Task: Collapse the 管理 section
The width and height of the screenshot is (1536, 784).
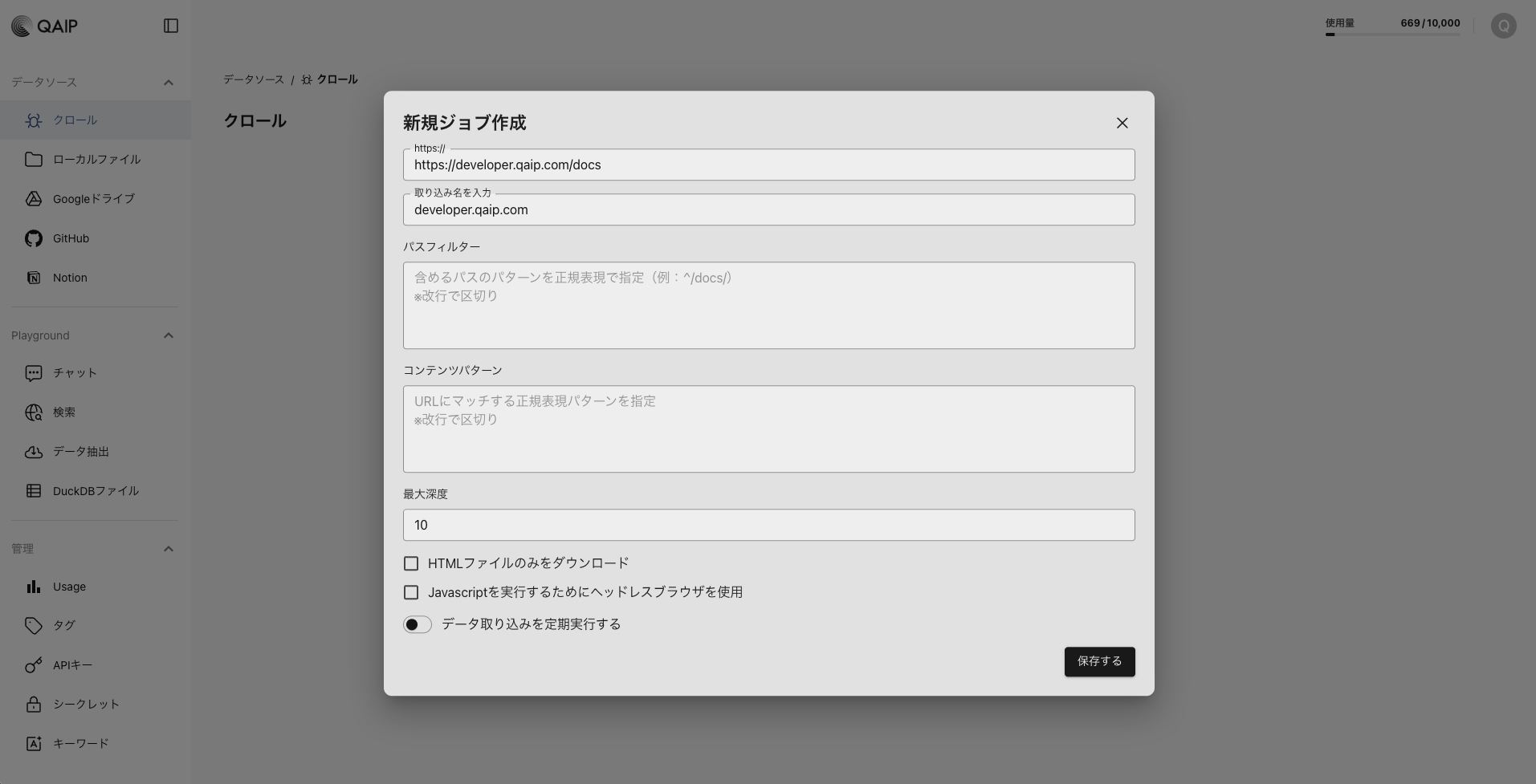Action: point(169,548)
